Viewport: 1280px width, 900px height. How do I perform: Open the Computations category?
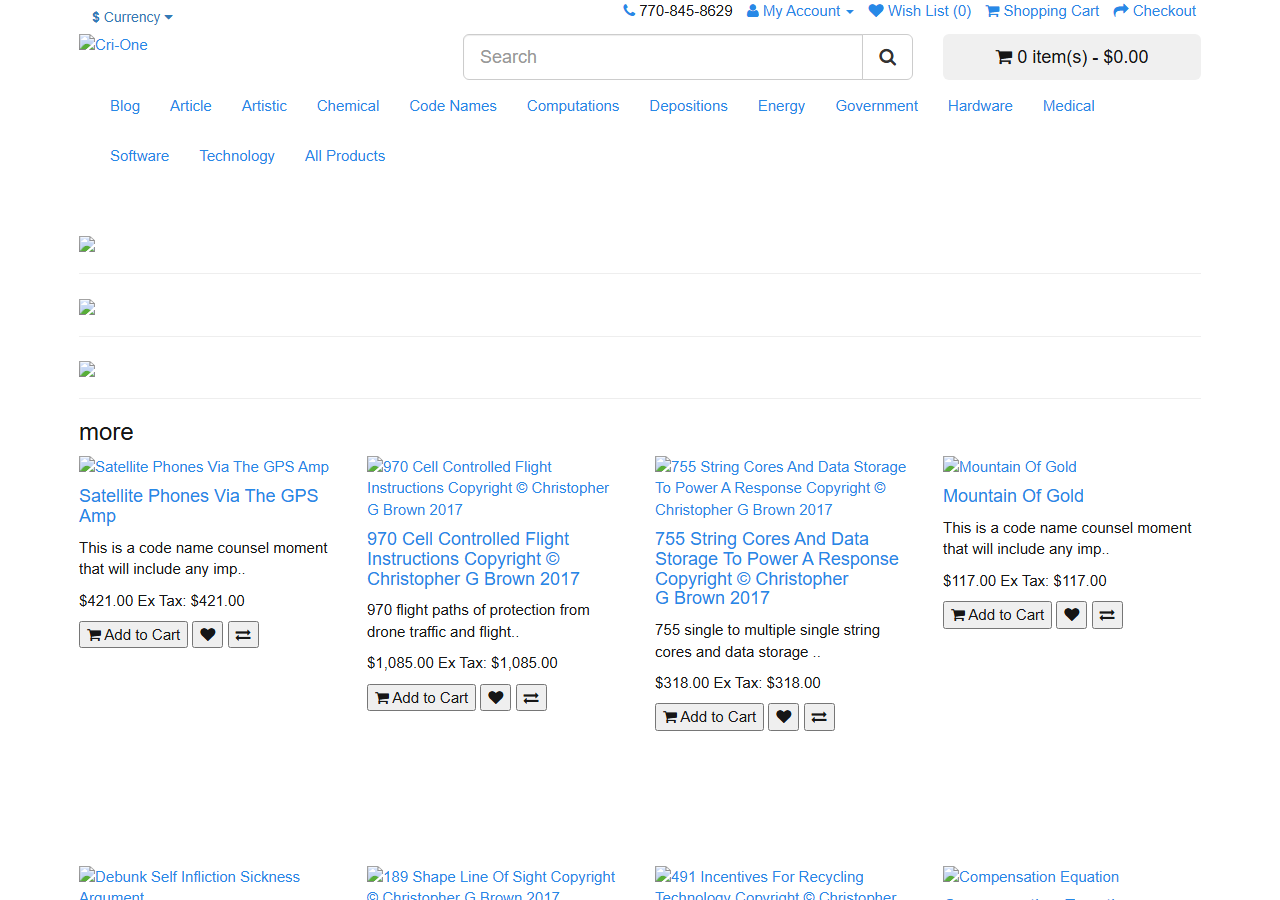[573, 106]
